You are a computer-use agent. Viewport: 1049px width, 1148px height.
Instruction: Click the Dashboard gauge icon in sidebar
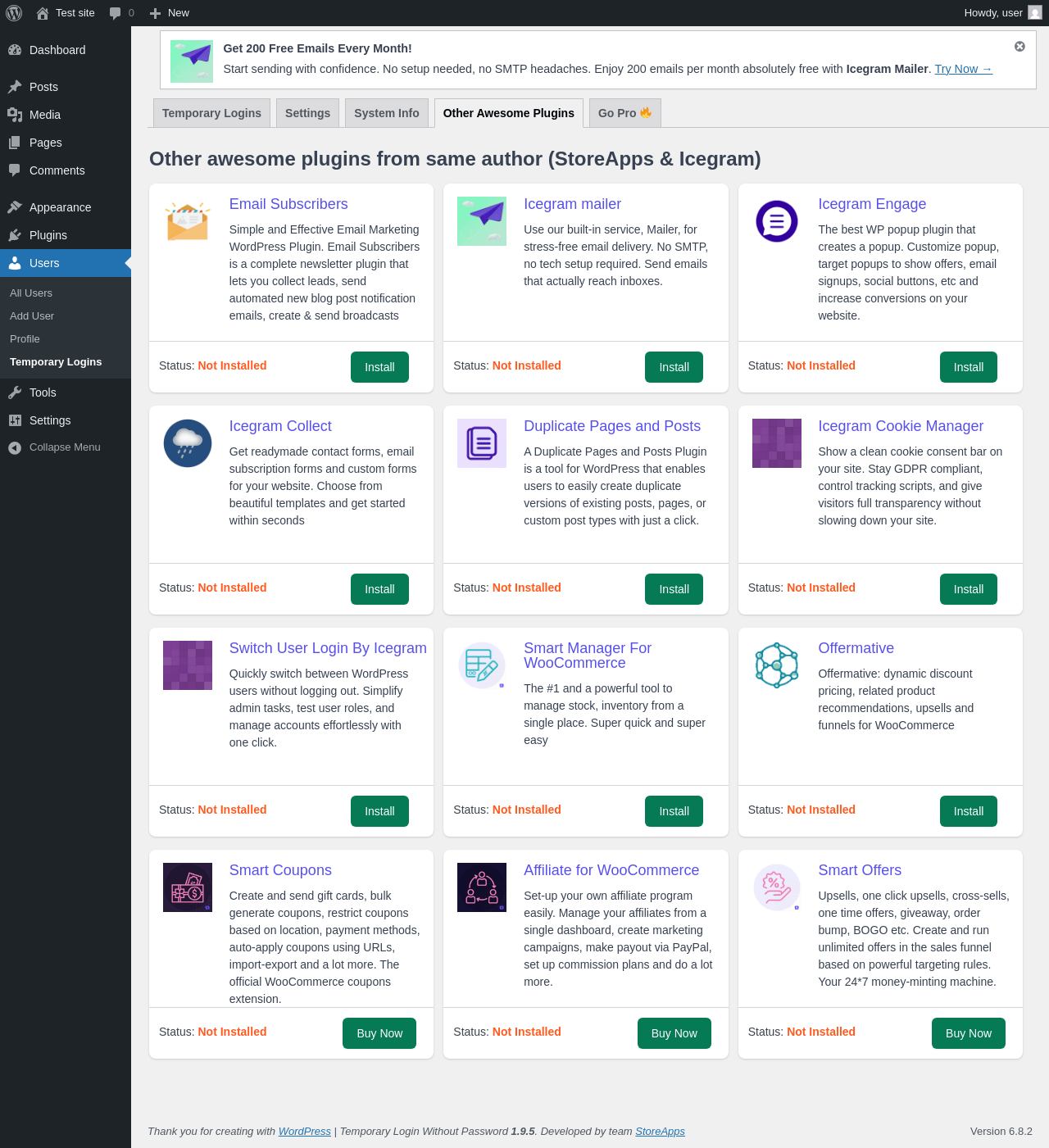pyautogui.click(x=15, y=50)
